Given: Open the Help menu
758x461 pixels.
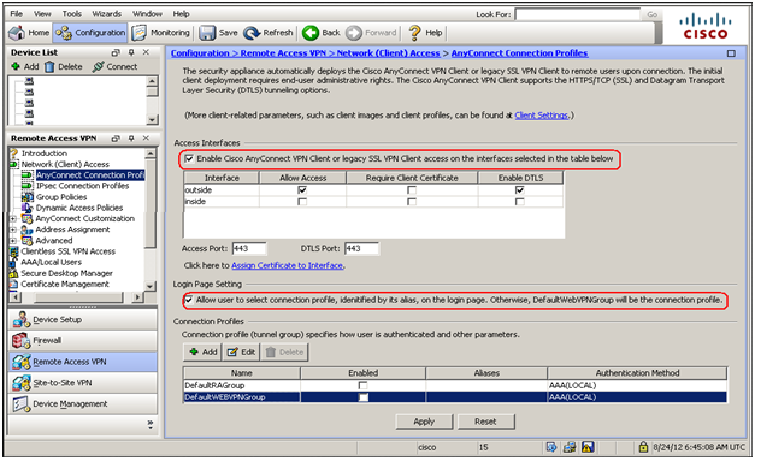Looking at the screenshot, I should pos(181,14).
